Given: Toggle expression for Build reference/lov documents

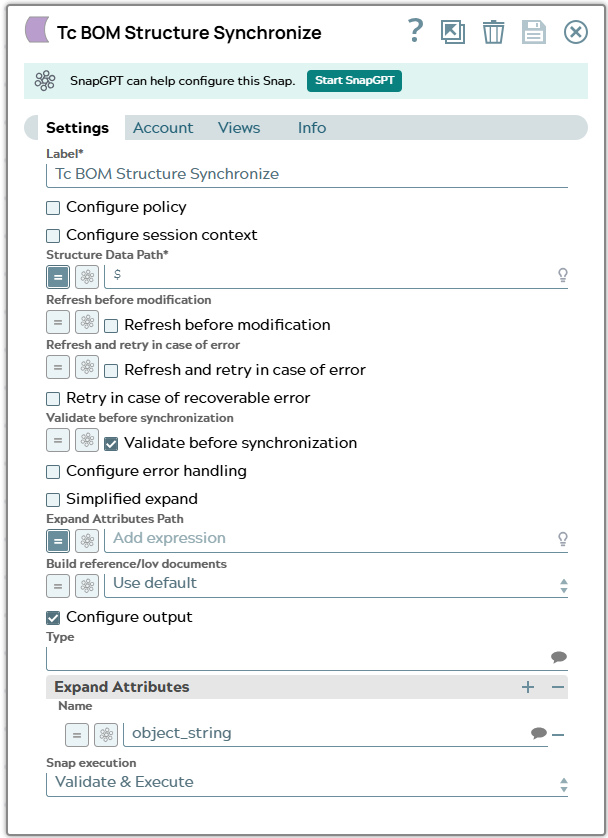Looking at the screenshot, I should point(58,586).
